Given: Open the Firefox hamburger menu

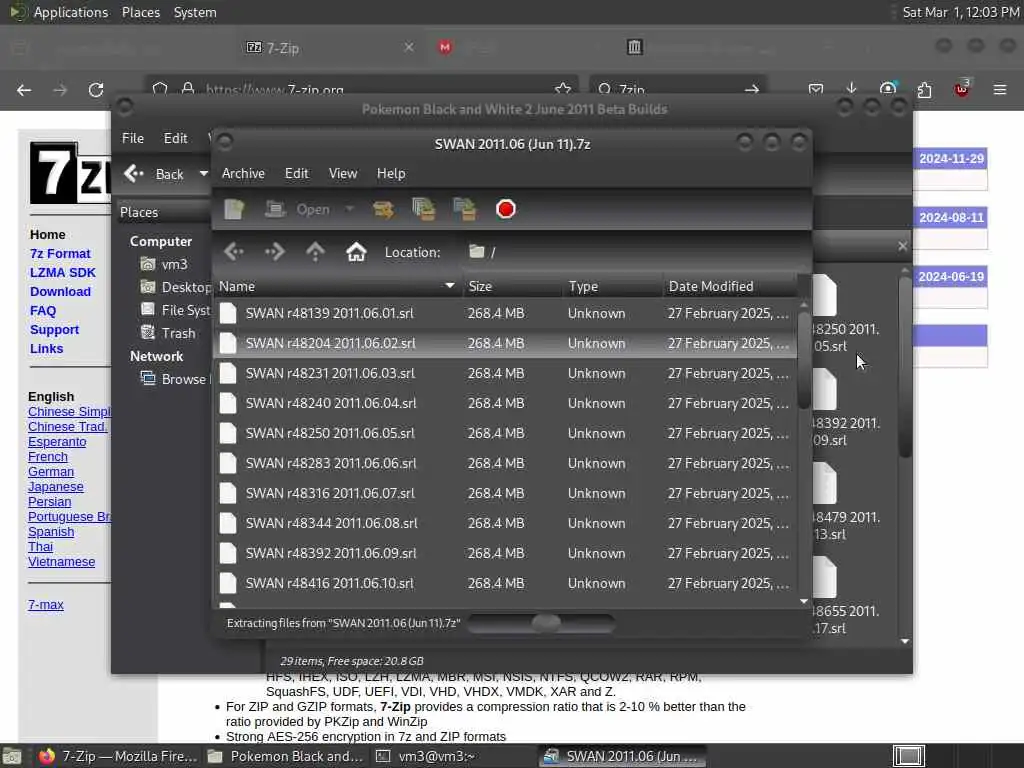Looking at the screenshot, I should pos(1000,89).
